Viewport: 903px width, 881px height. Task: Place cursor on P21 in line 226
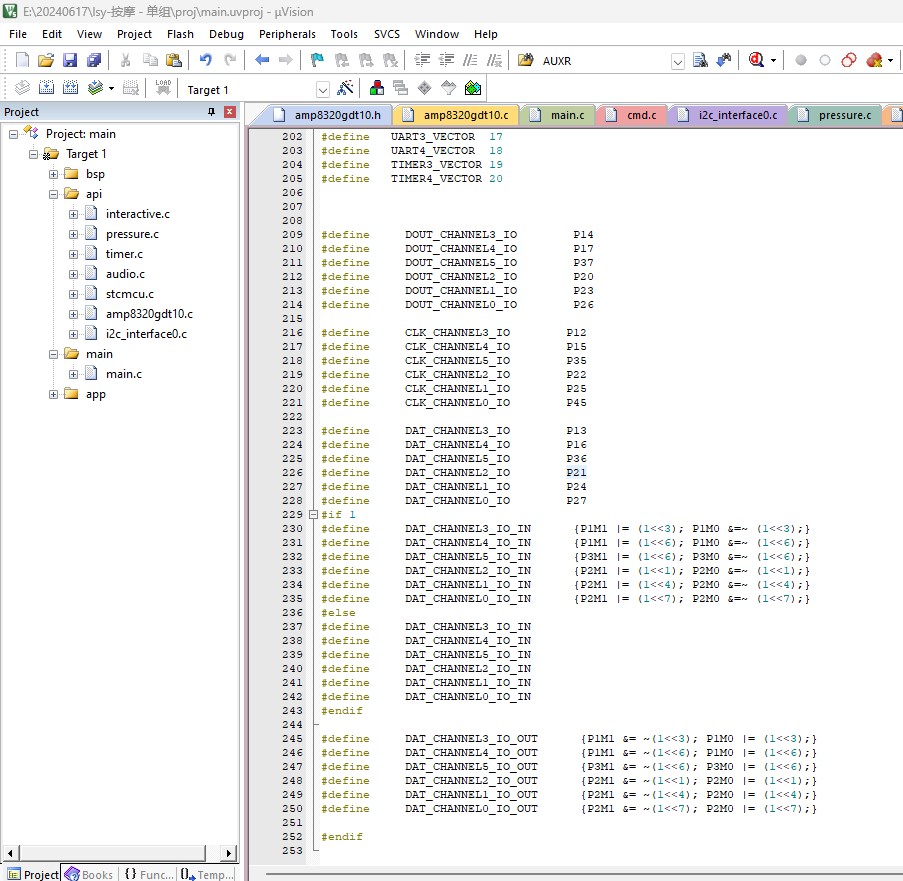point(576,473)
